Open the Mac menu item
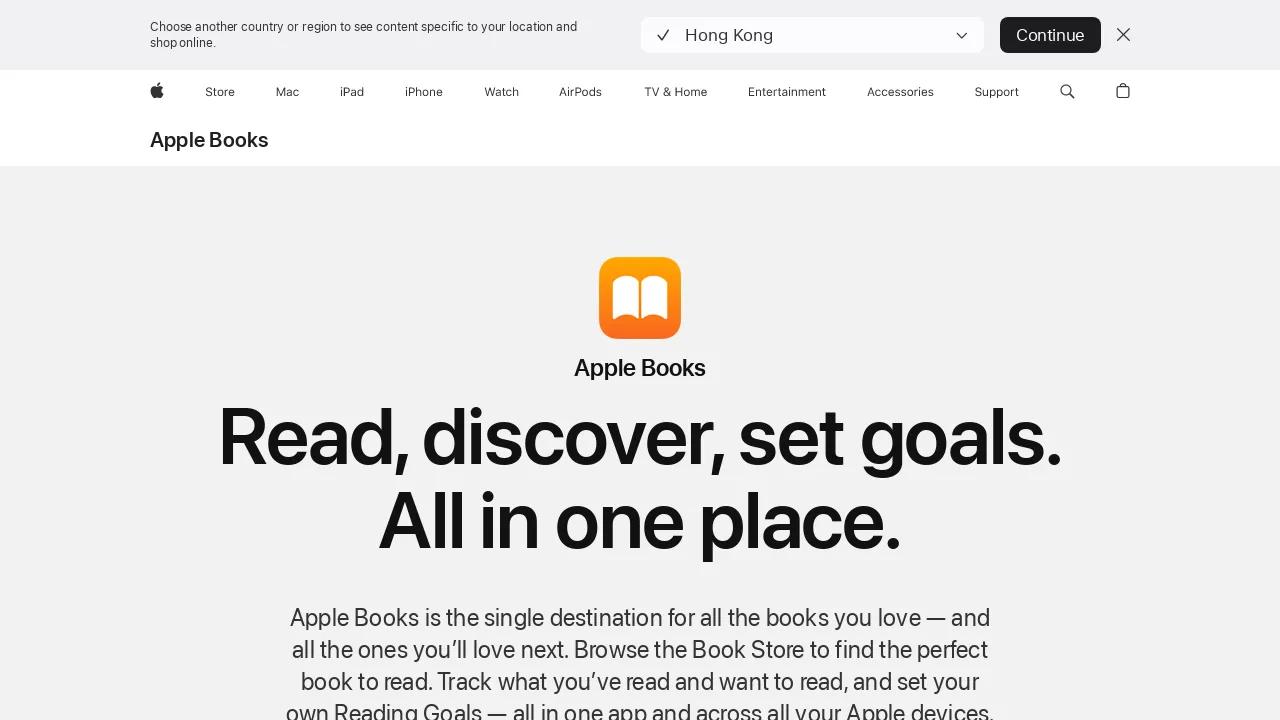 (287, 92)
